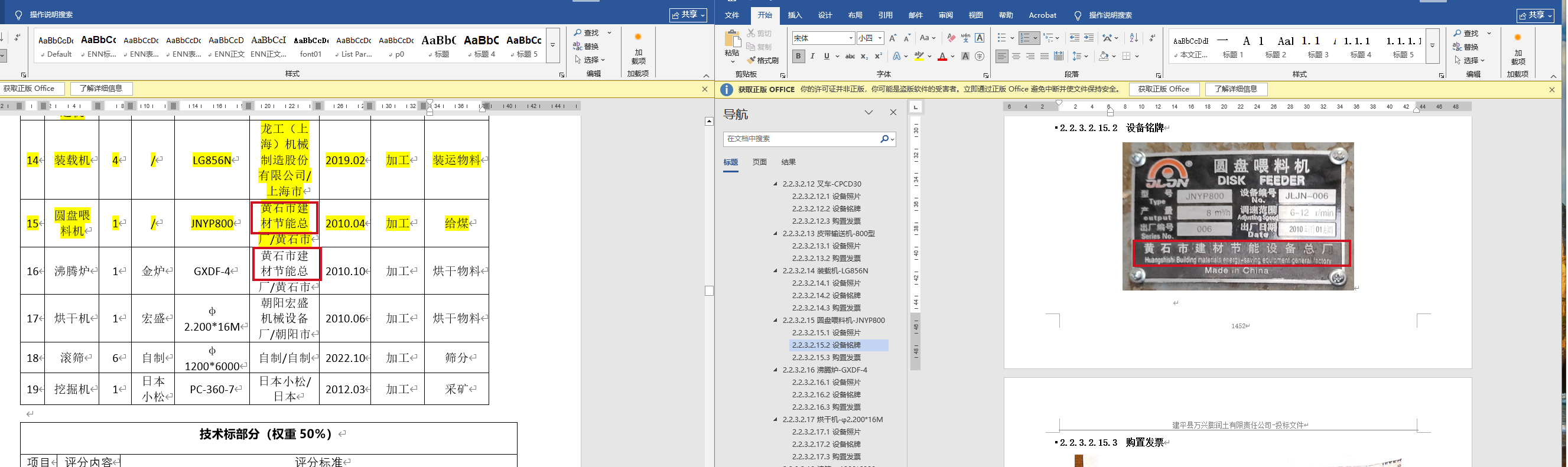This screenshot has width=1568, height=467.
Task: Click the increase indent icon
Action: [x=1089, y=38]
